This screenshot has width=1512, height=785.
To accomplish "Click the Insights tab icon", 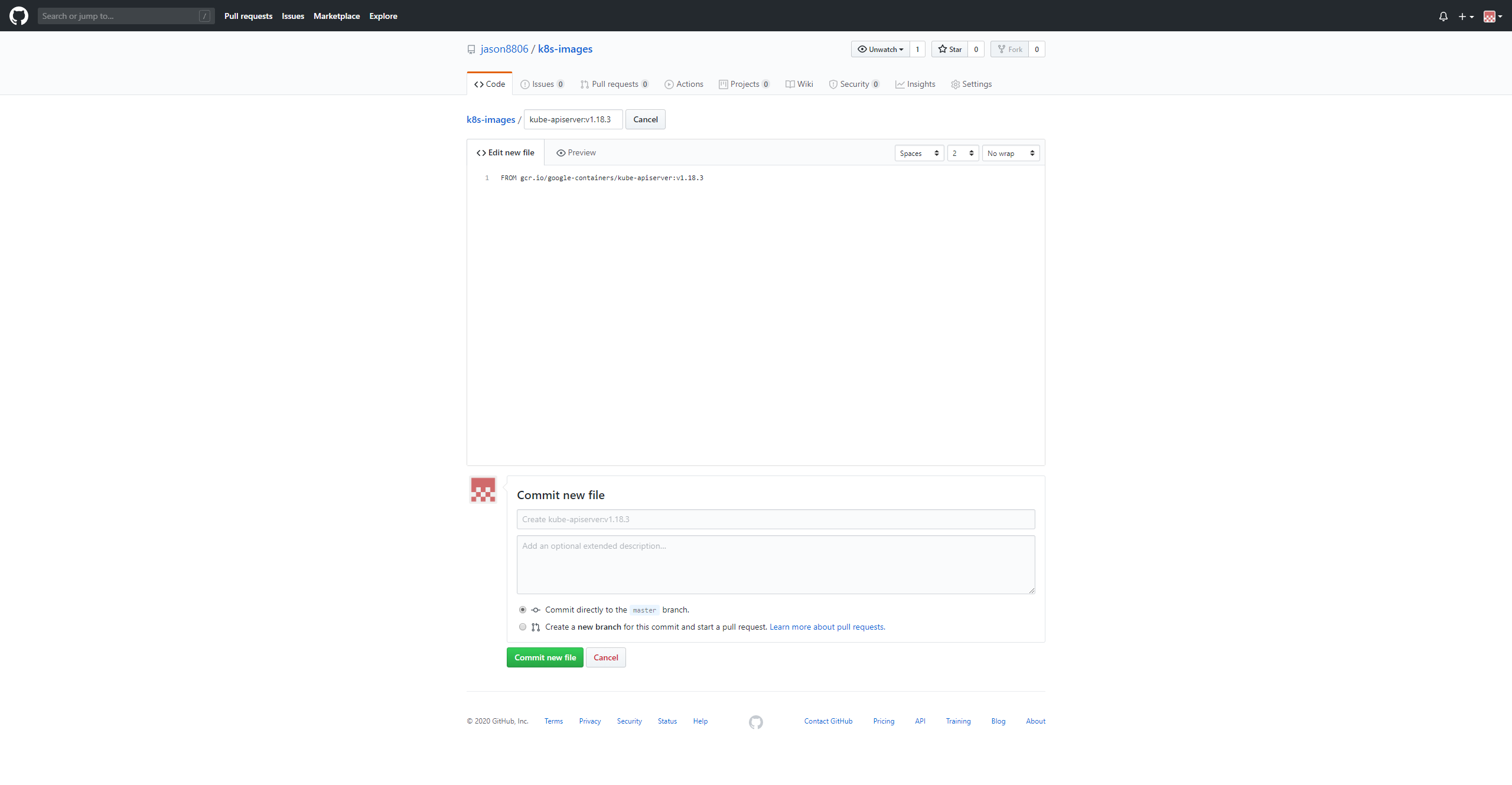I will [899, 84].
